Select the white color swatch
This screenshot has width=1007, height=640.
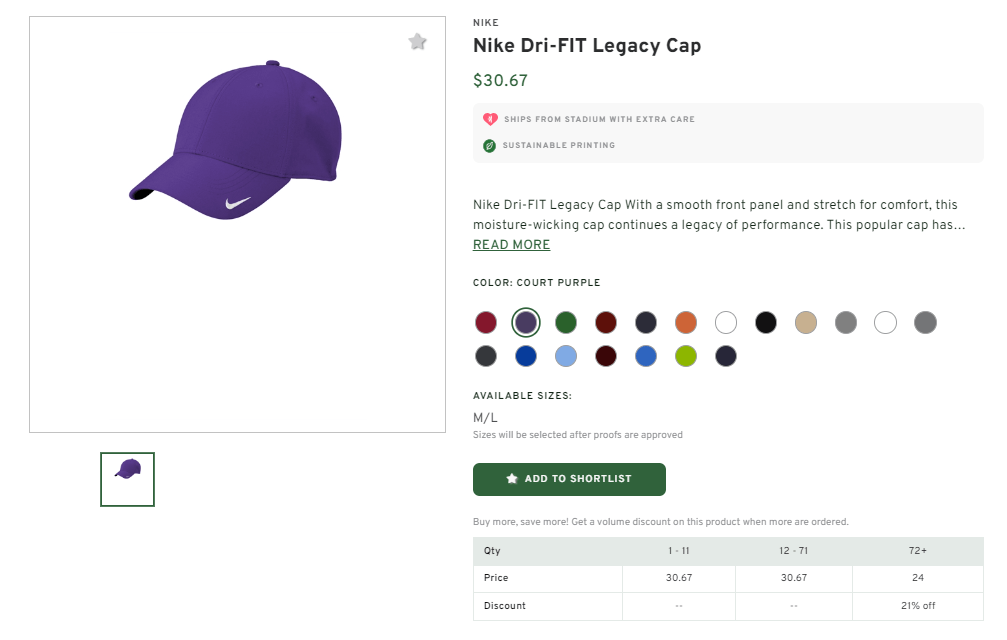pyautogui.click(x=726, y=322)
